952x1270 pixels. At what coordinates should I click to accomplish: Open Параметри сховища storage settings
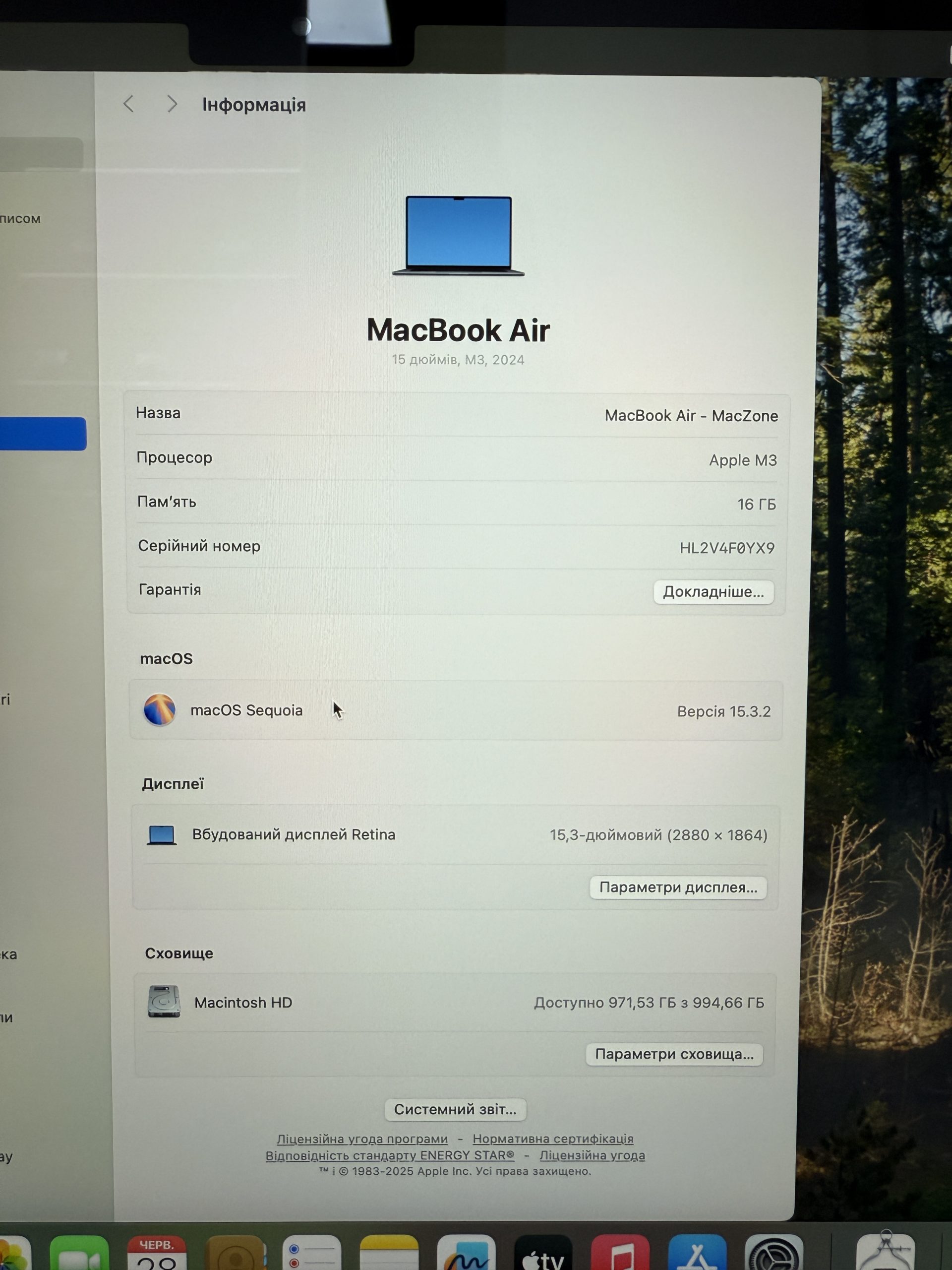coord(674,1054)
